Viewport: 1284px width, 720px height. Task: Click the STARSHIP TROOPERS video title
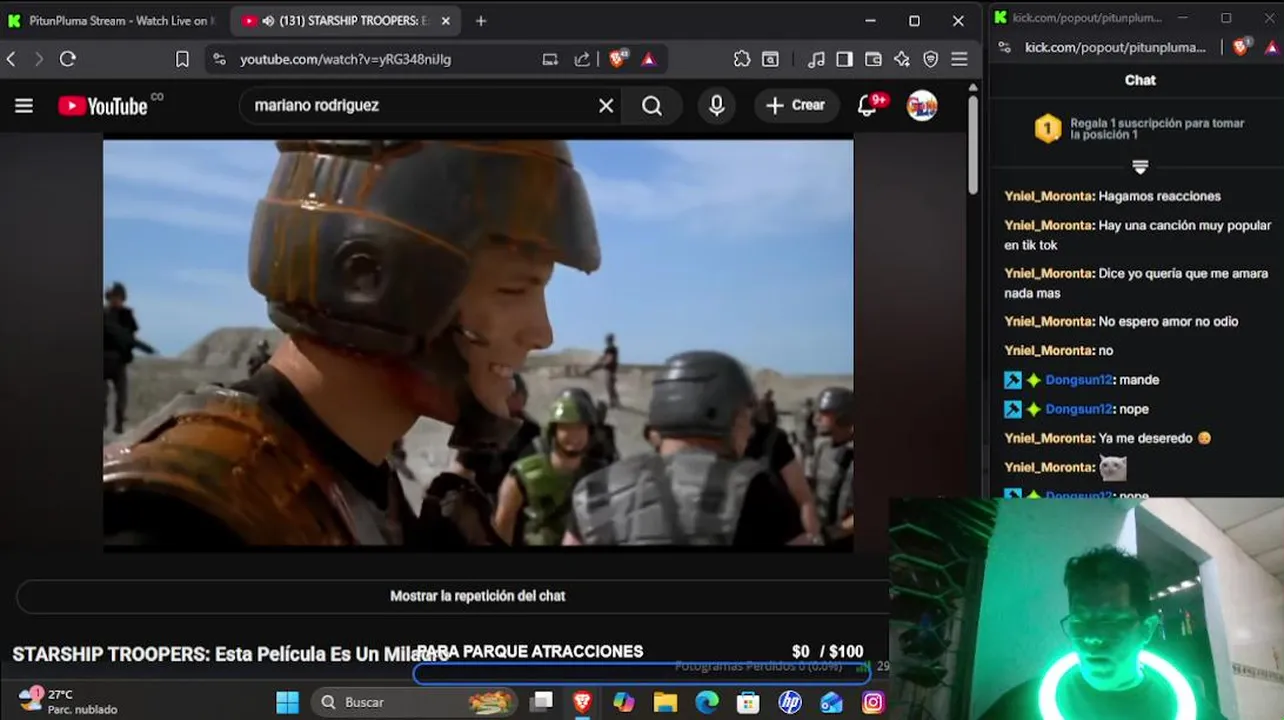[230, 654]
